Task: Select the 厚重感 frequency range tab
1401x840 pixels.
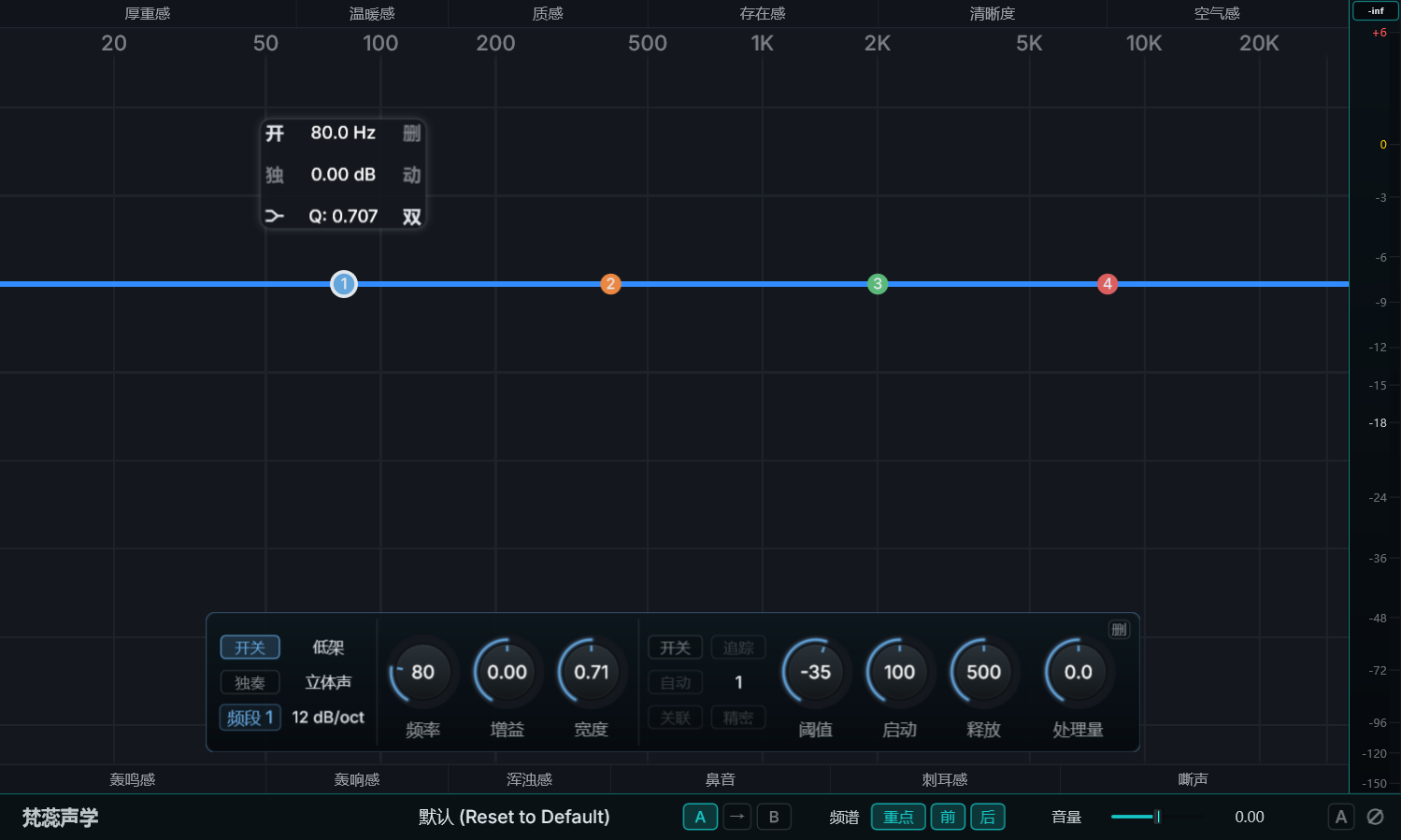Action: (x=148, y=14)
